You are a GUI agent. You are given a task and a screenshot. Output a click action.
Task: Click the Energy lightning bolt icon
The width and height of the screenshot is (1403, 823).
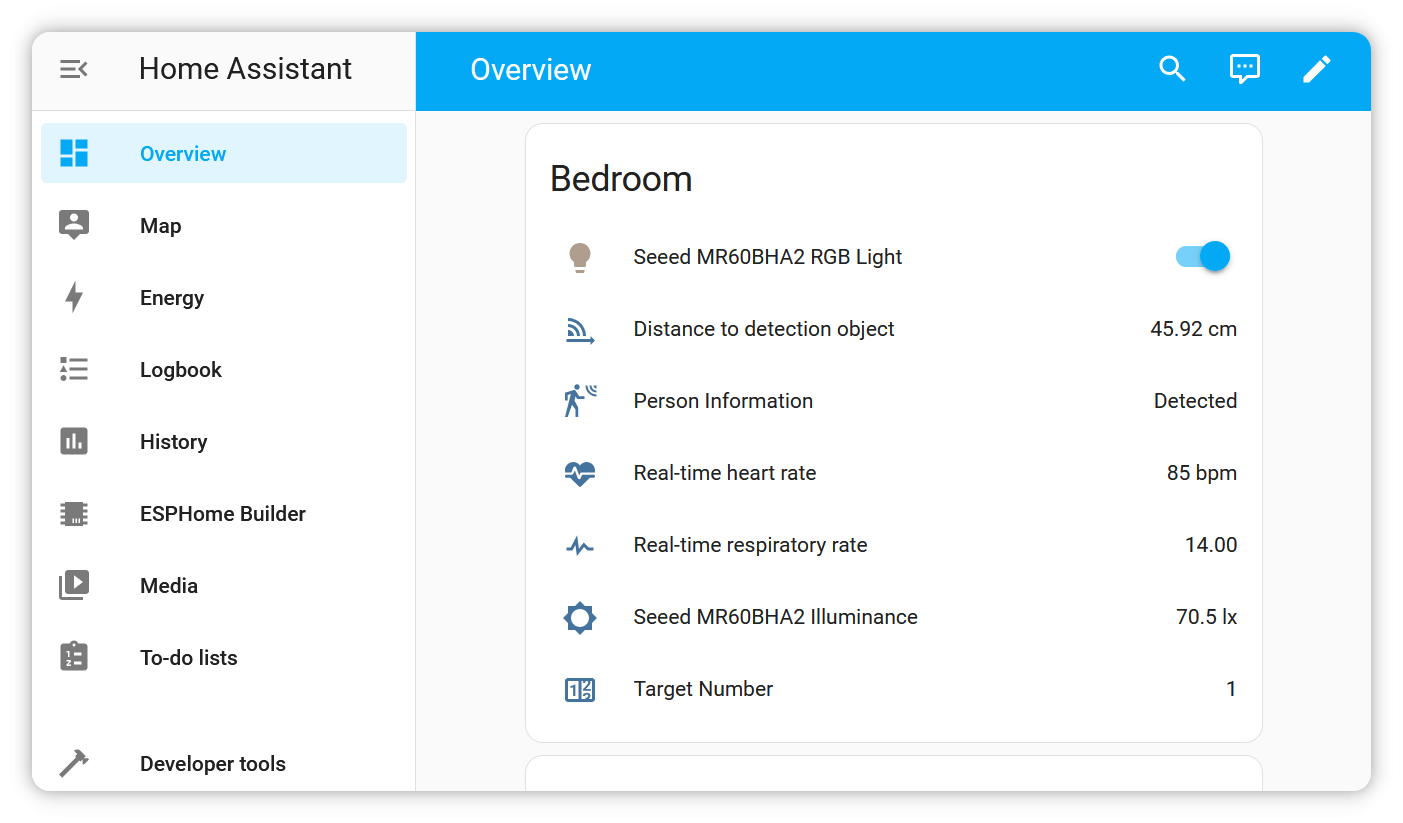coord(74,297)
